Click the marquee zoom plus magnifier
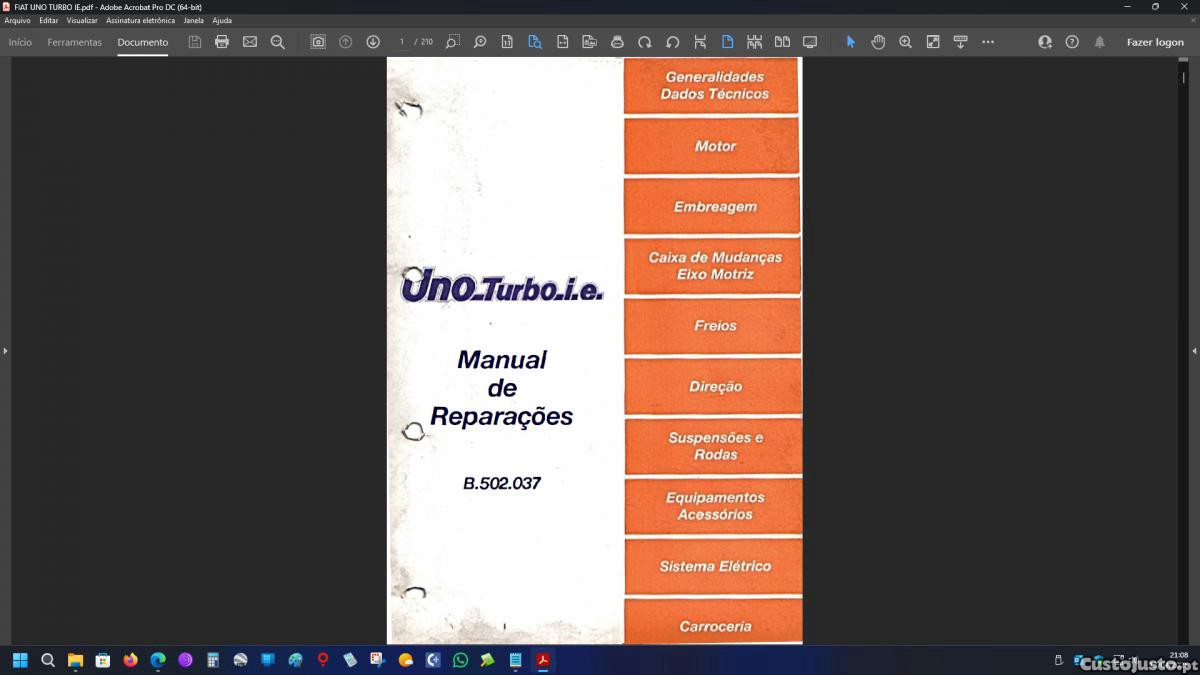1200x675 pixels. coord(905,42)
